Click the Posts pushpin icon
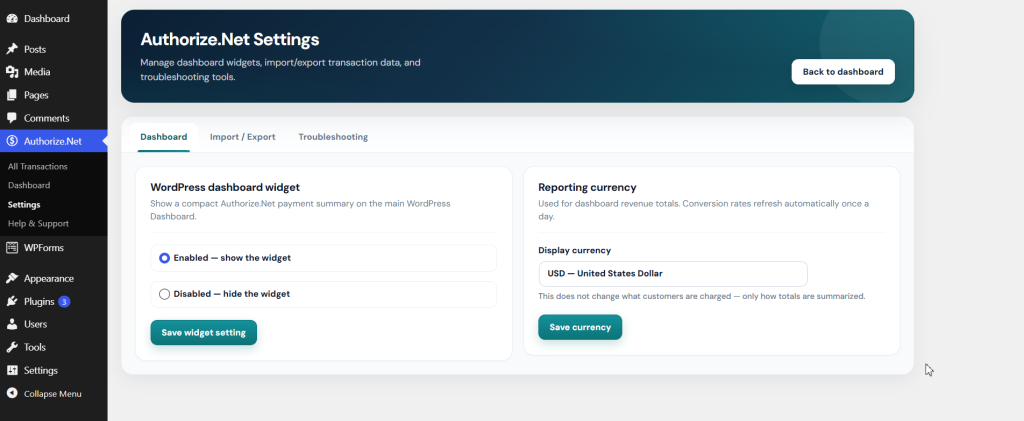Viewport: 1024px width, 421px height. coord(12,49)
